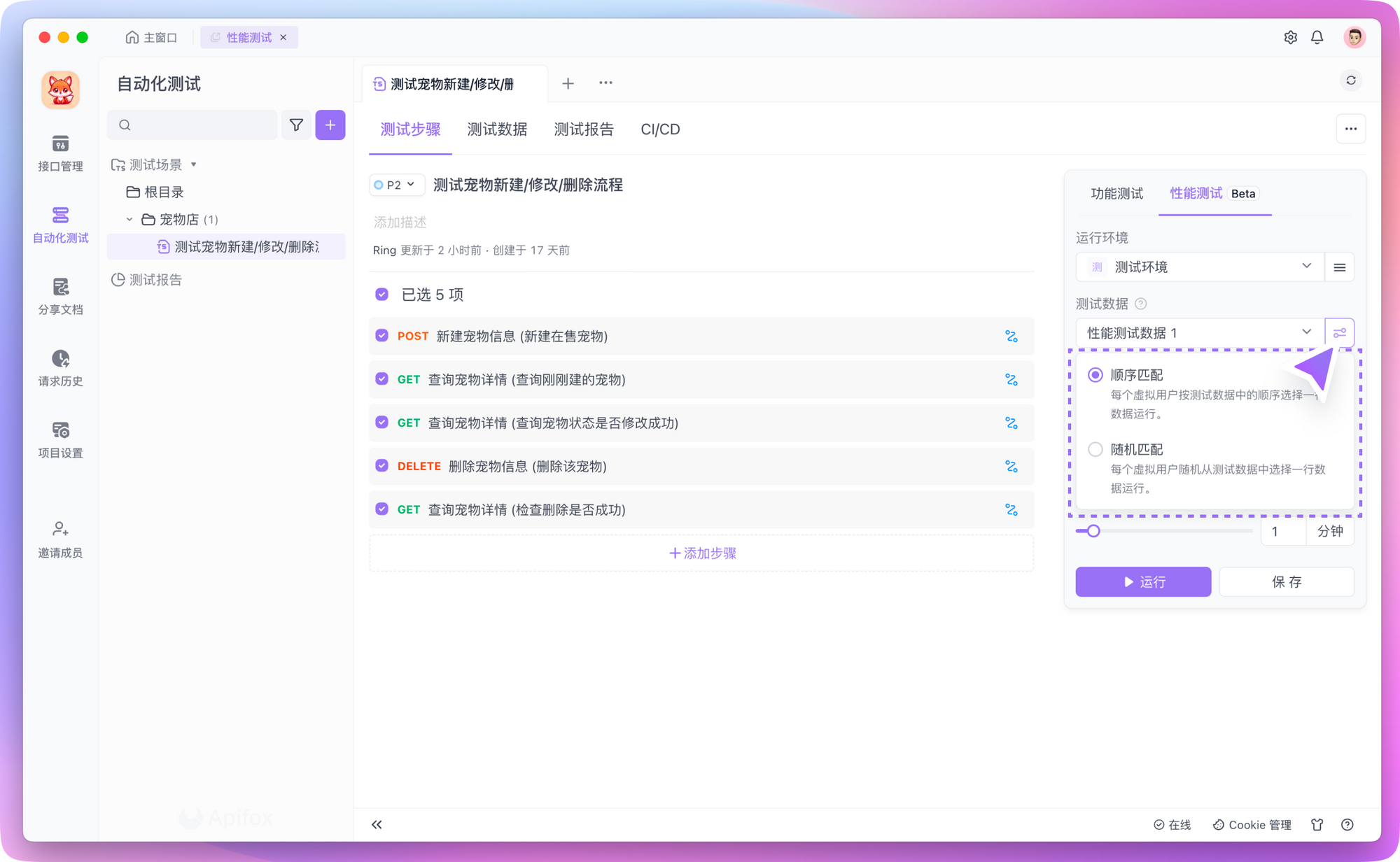Click the filter funnel icon
The image size is (1400, 862).
(296, 125)
